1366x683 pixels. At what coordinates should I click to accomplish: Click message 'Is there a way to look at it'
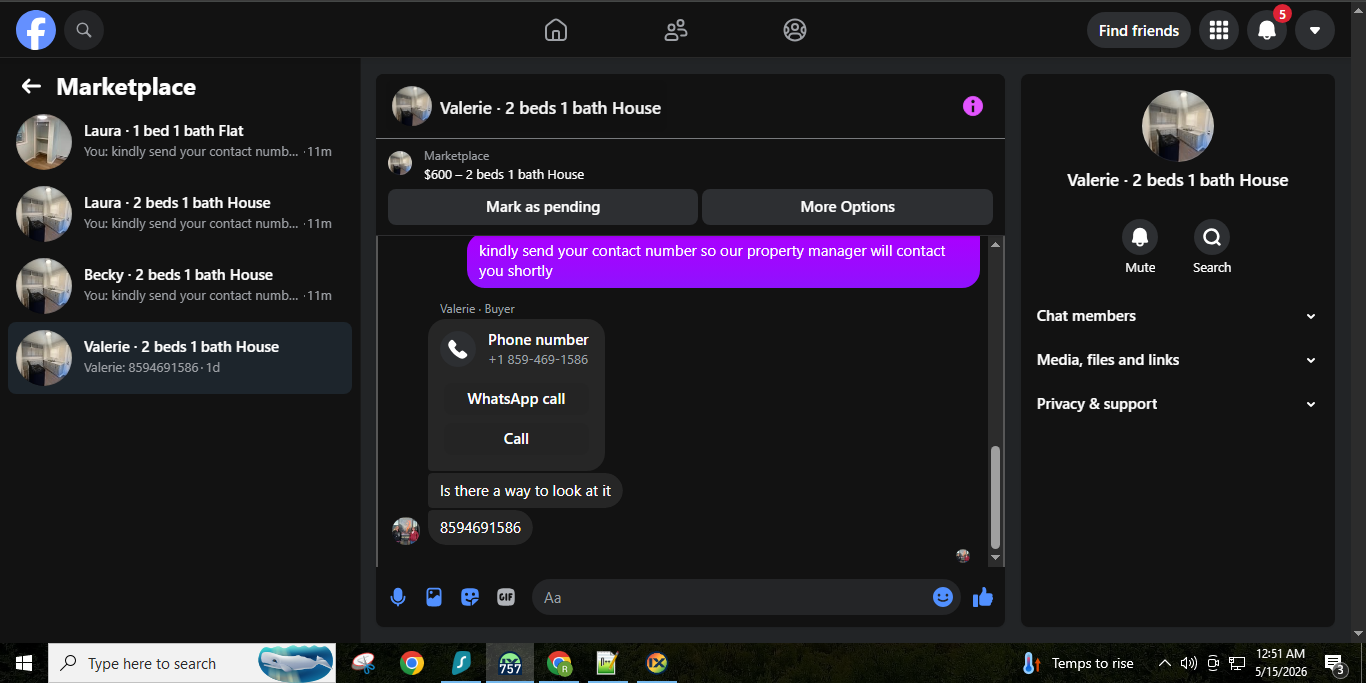[525, 491]
